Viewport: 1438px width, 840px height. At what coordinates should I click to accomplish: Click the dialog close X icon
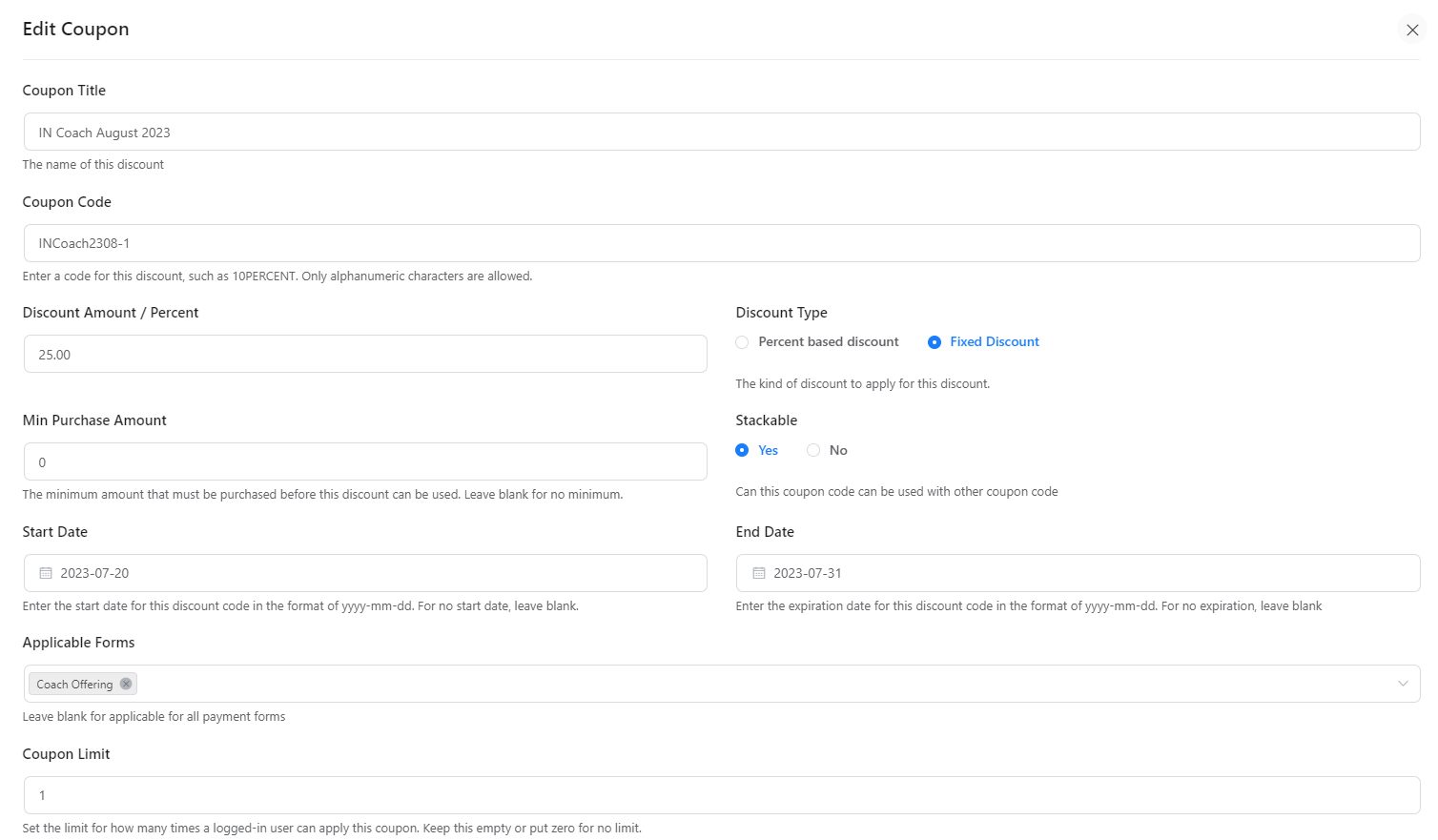[1412, 30]
